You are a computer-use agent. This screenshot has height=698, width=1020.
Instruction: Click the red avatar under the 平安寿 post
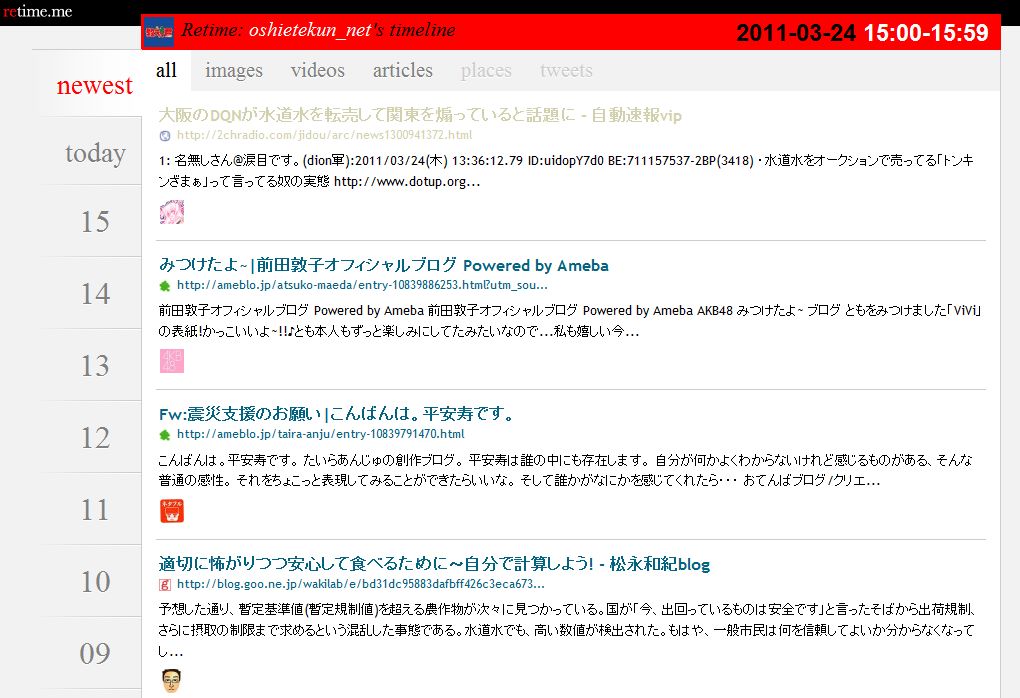[x=172, y=511]
